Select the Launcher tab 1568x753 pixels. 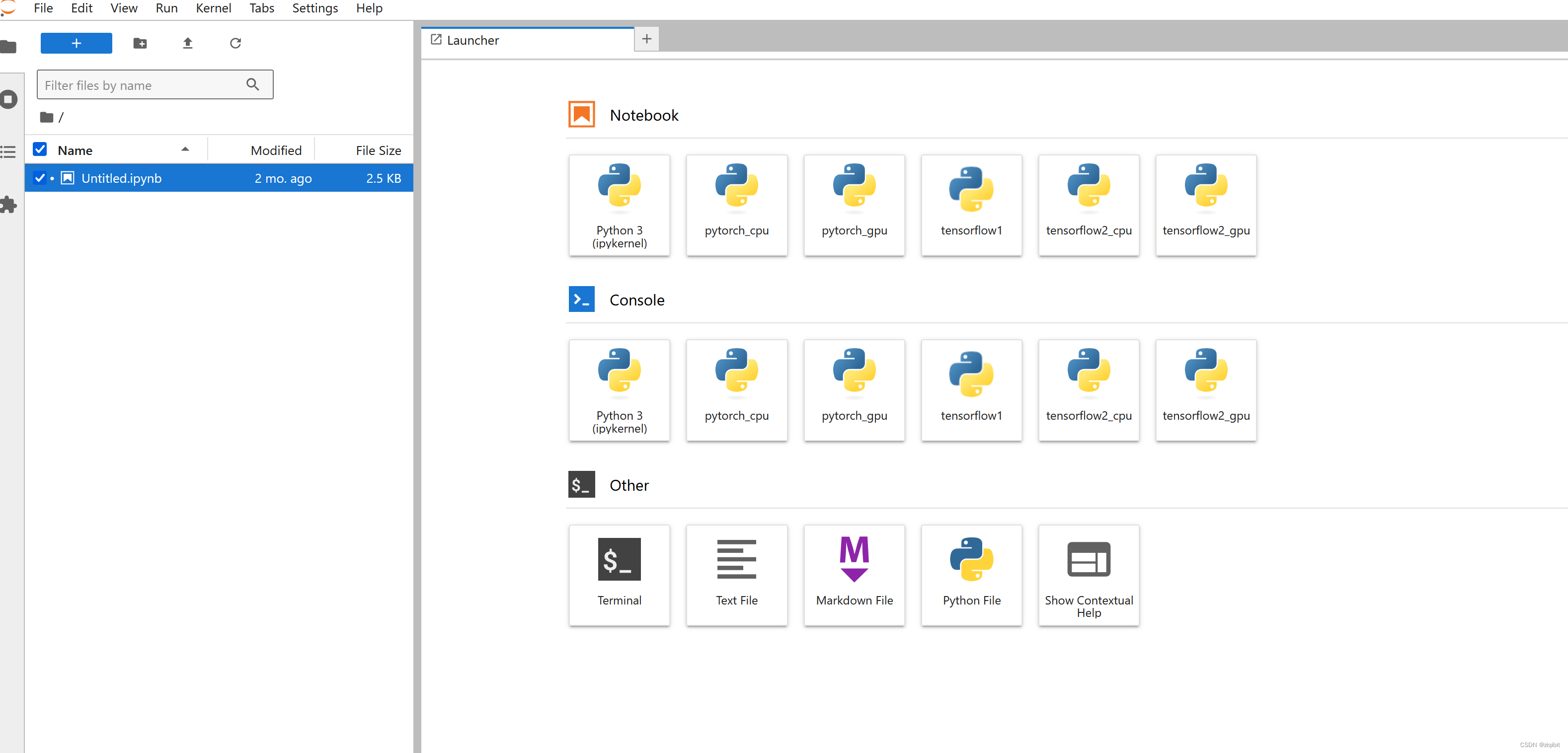[x=527, y=40]
